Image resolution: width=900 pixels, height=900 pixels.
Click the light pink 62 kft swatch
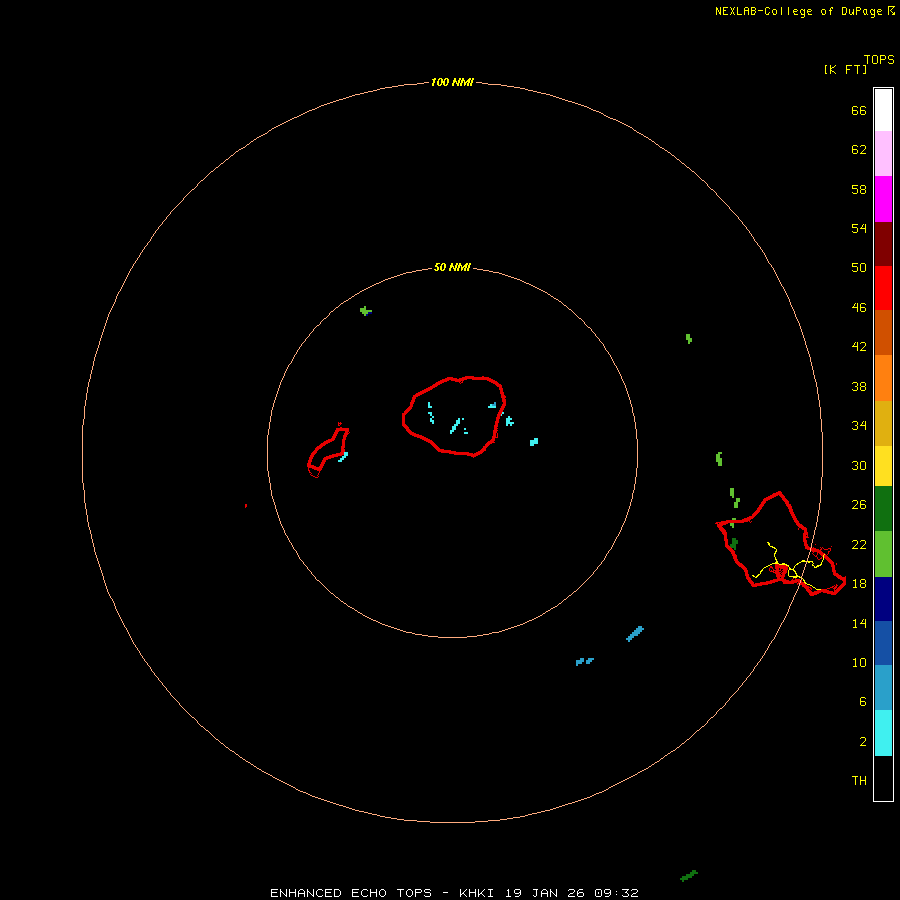pos(883,153)
